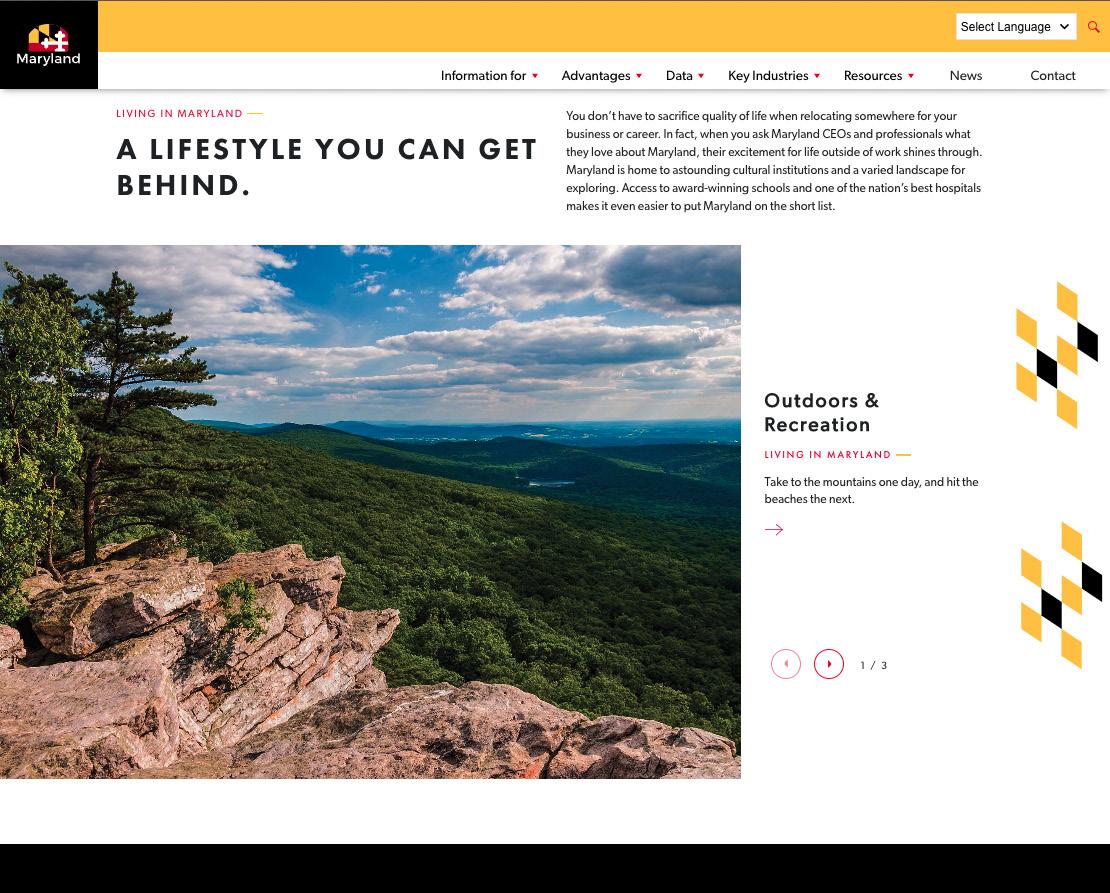Screen dimensions: 1110x893
Task: Expand the Information for menu
Action: coord(489,76)
